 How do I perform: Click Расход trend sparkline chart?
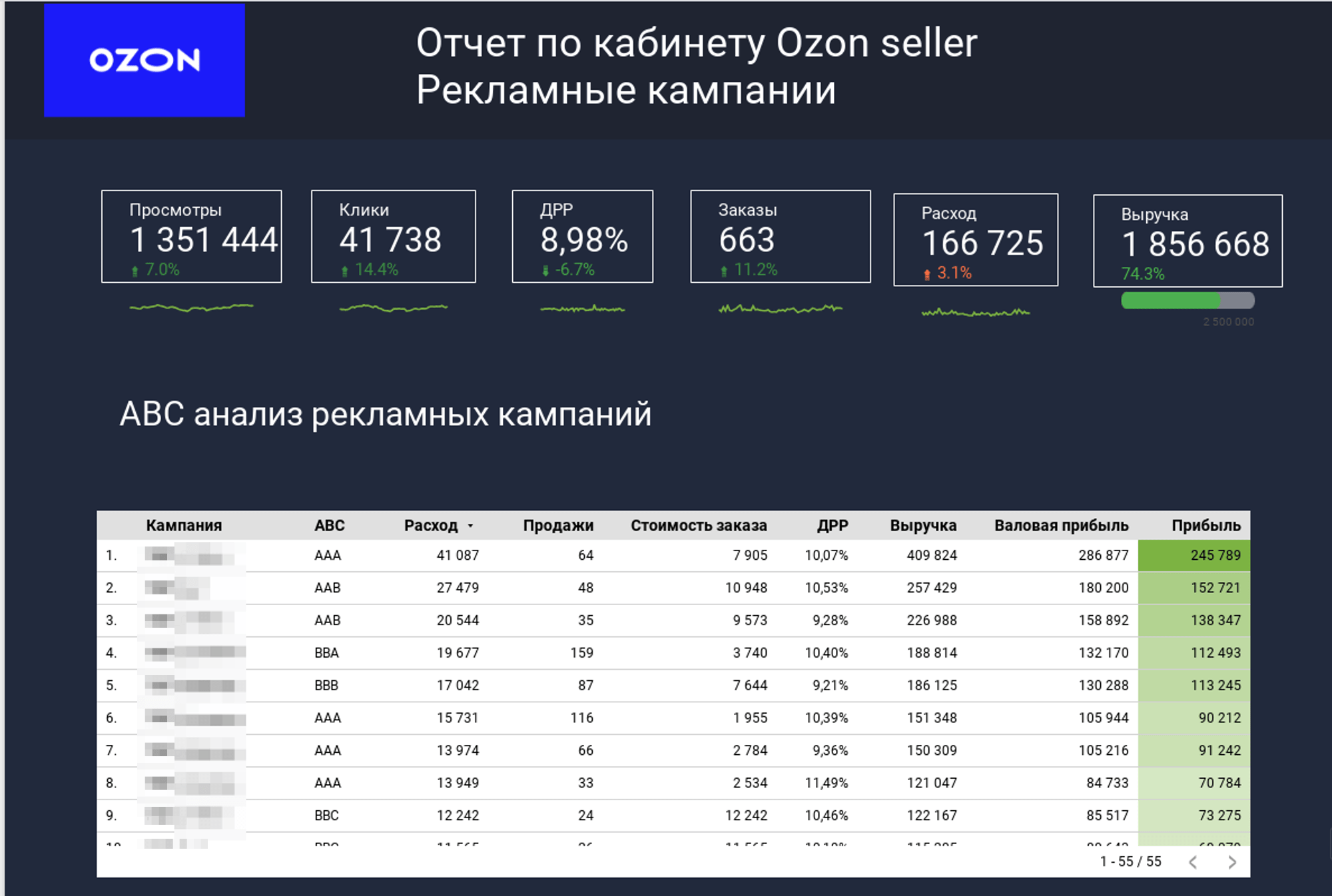point(976,312)
